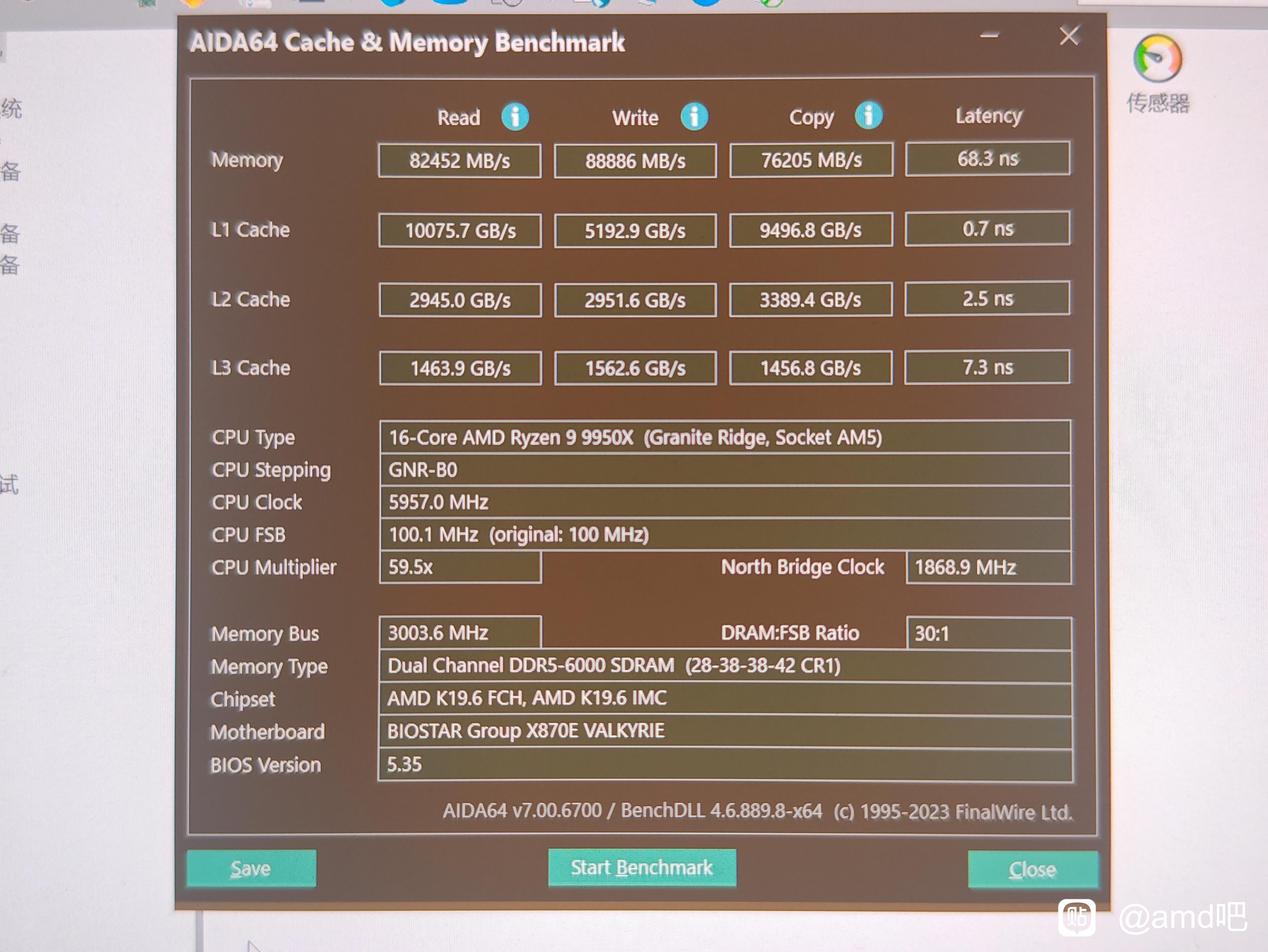Click the Read info icon
This screenshot has width=1268, height=952.
point(515,117)
